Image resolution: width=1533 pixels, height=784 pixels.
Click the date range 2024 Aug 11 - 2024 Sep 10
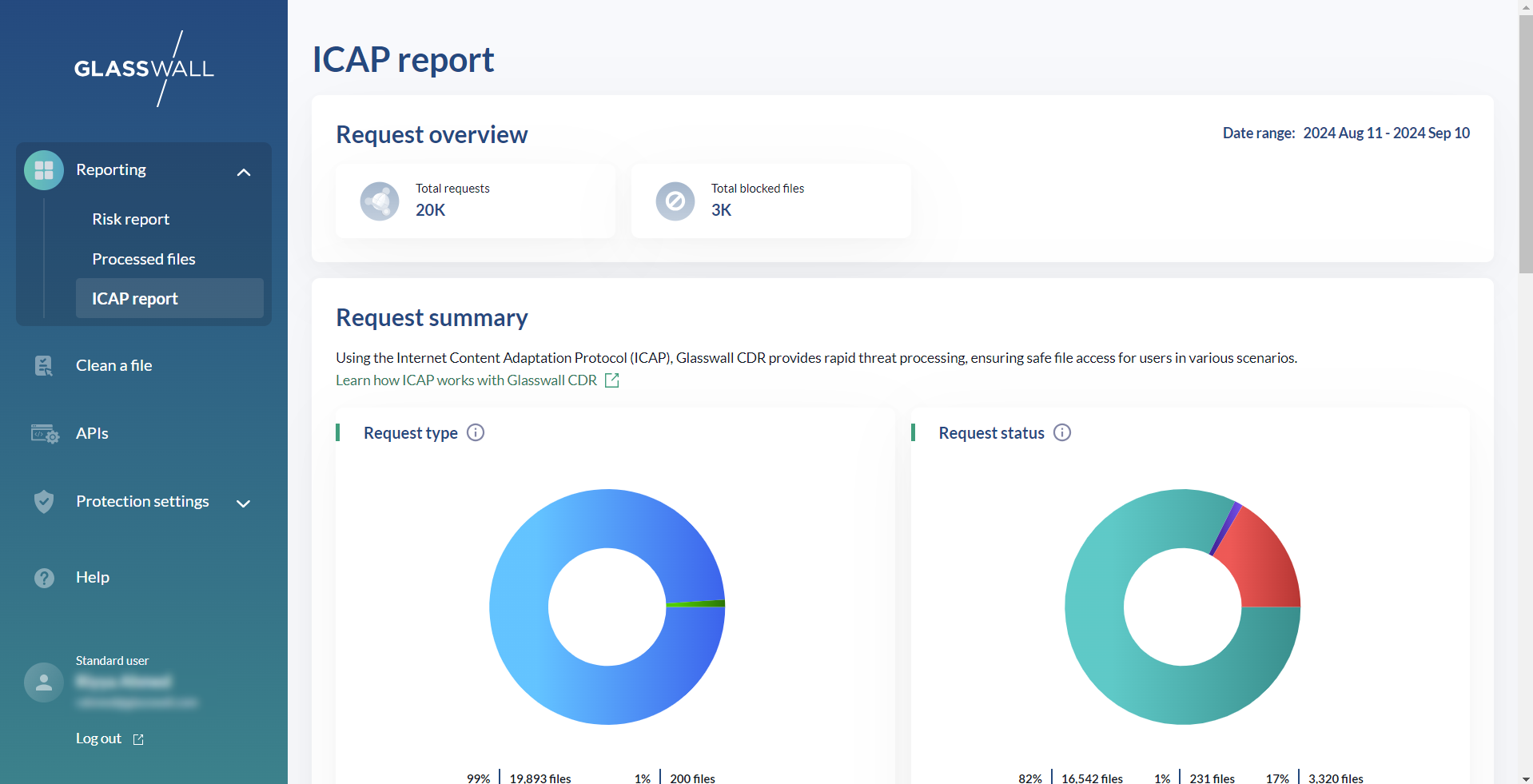(1386, 133)
